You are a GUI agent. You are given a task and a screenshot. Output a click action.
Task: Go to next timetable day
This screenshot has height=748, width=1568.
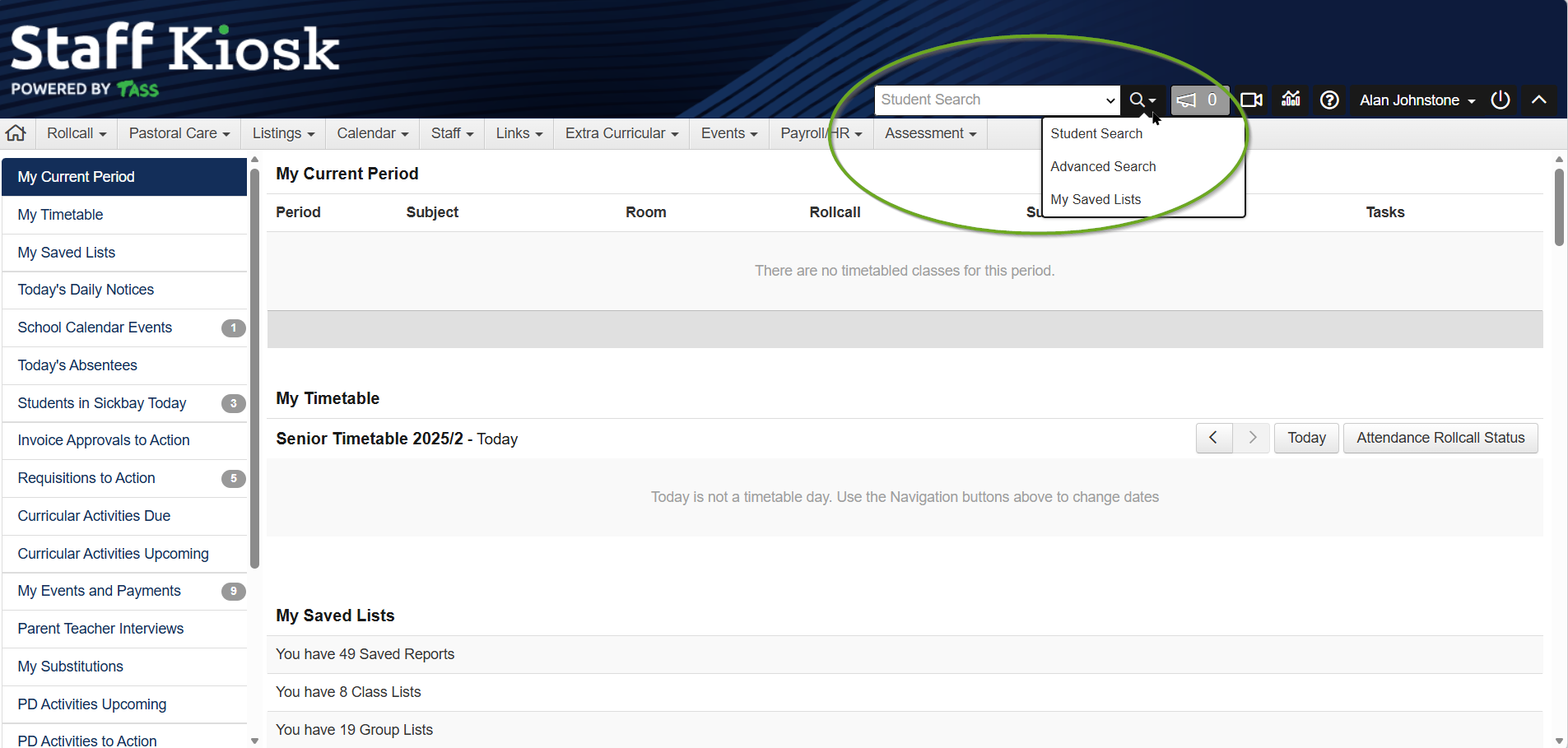pos(1252,438)
